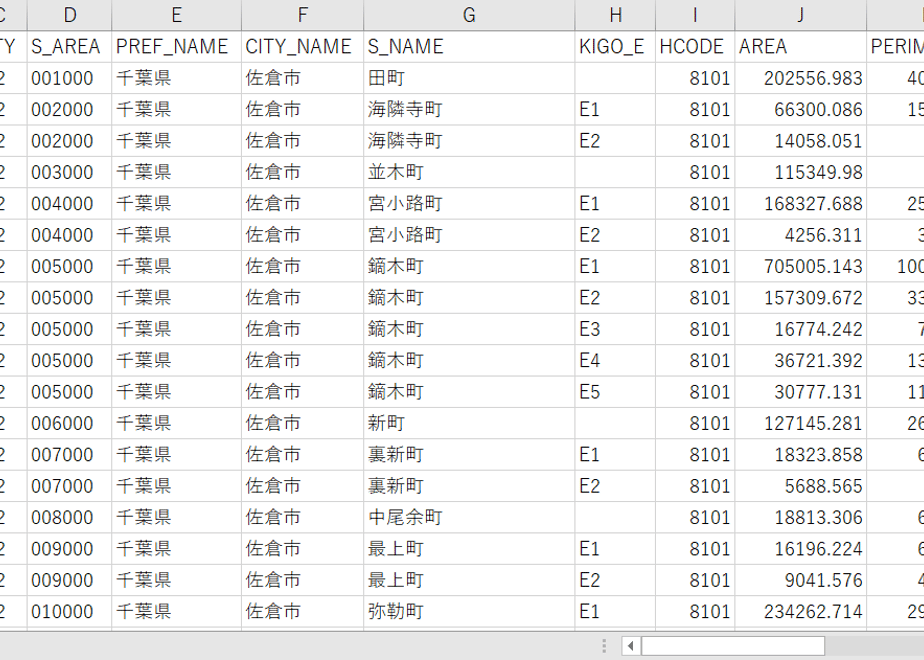
Task: Select cell with area 18323.858
Action: coord(801,454)
